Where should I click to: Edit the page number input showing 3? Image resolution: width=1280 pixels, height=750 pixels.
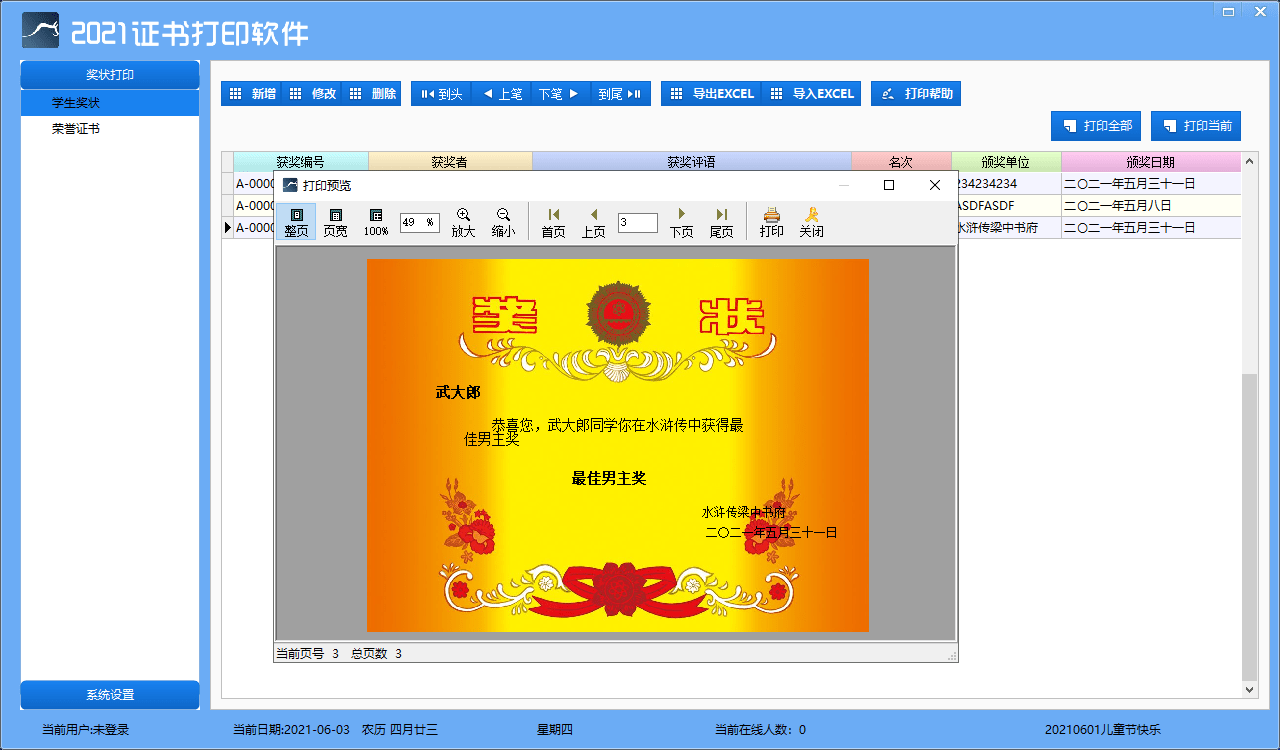tap(637, 222)
